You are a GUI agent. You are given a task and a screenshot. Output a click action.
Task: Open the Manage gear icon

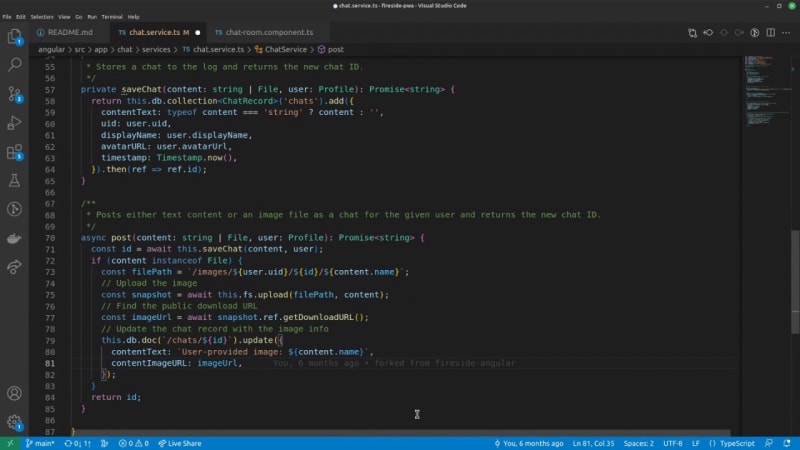point(14,422)
